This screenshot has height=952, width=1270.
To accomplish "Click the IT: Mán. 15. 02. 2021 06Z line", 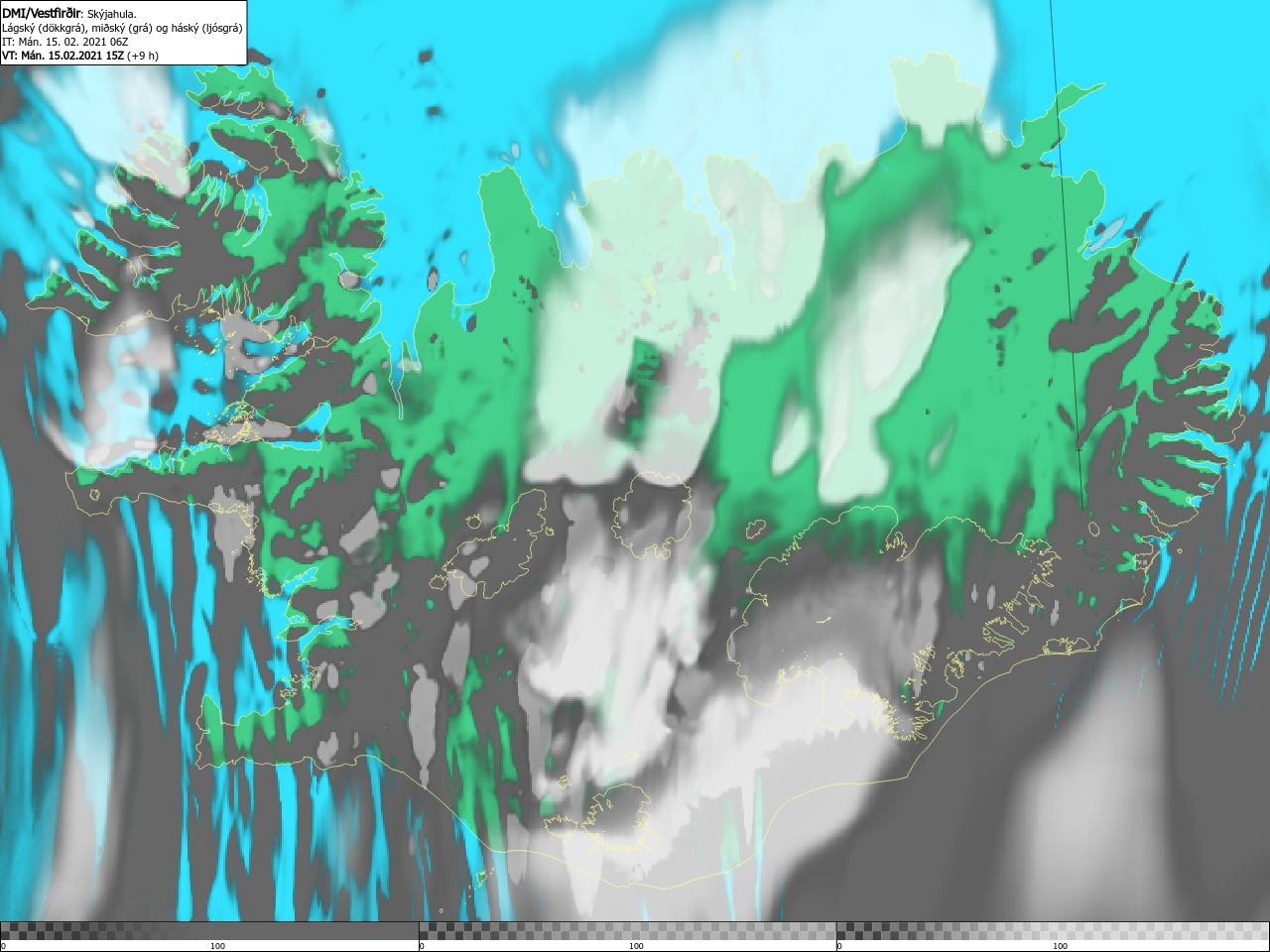I will click(x=65, y=42).
